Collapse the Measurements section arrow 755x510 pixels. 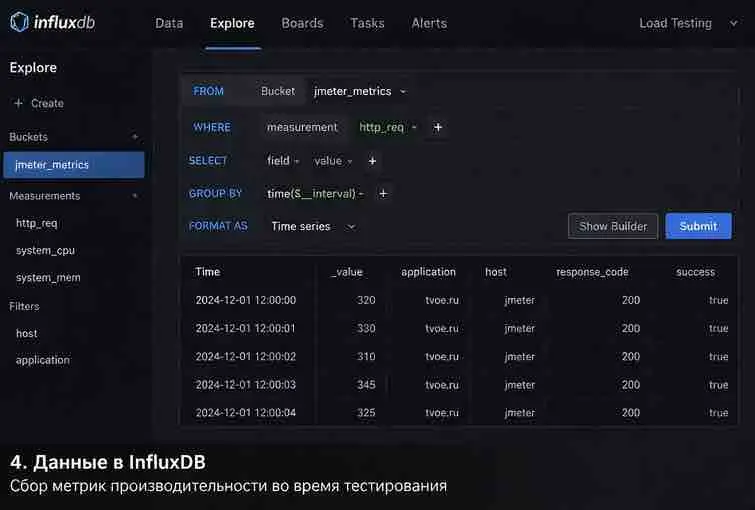pos(135,196)
